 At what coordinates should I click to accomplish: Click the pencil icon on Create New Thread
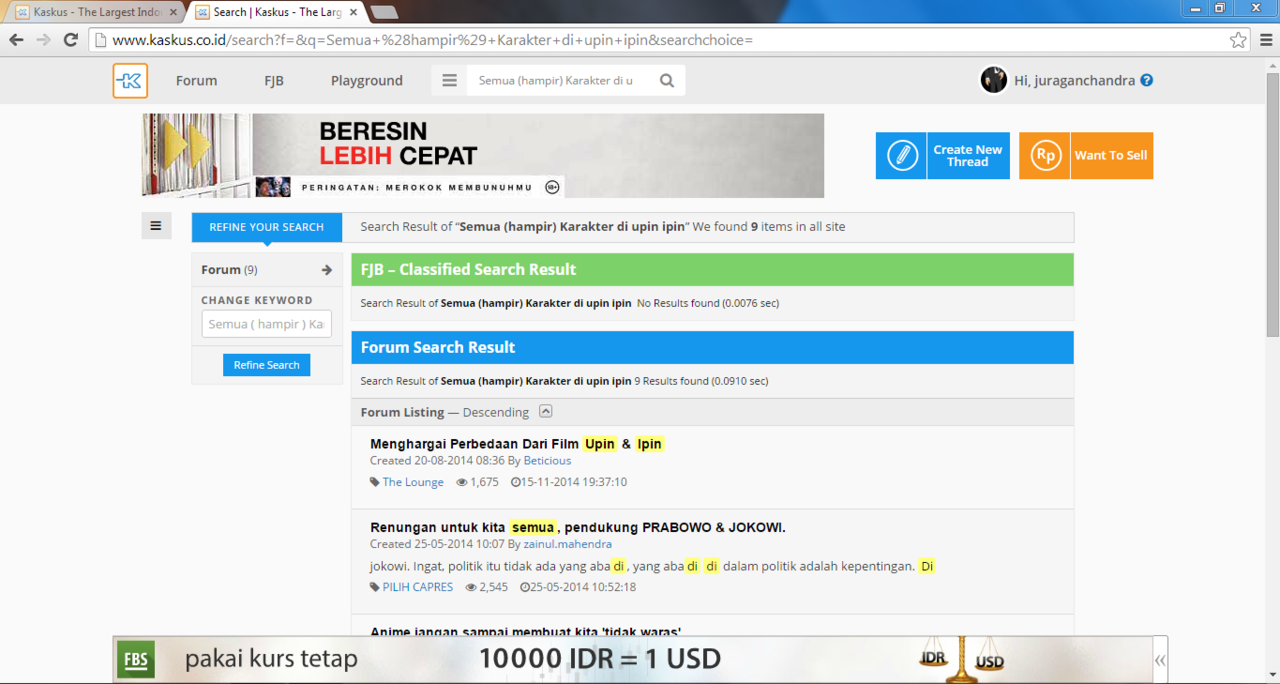click(x=902, y=156)
